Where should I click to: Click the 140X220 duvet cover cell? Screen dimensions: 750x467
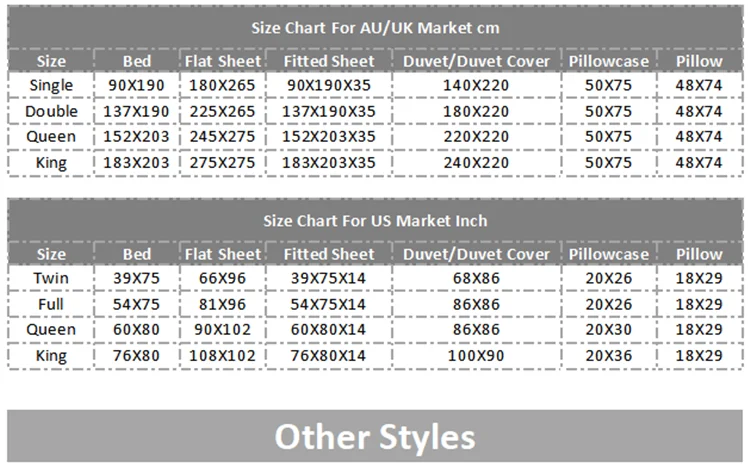pos(476,85)
